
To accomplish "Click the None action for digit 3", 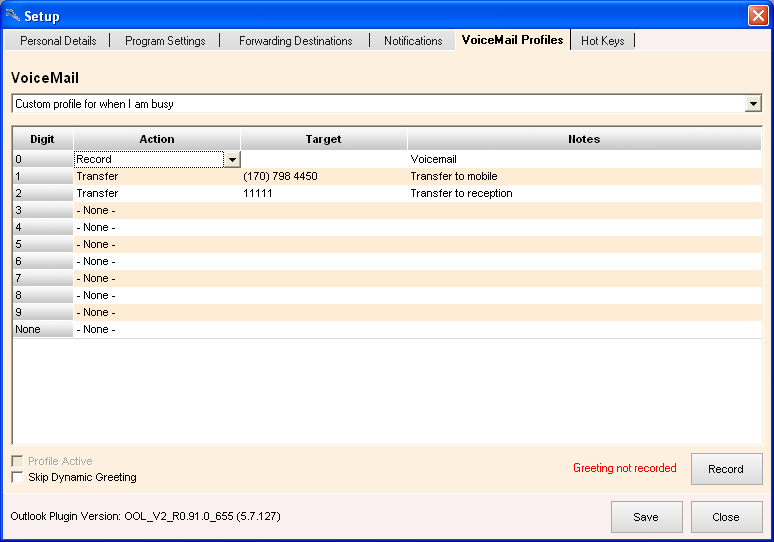I will [x=157, y=210].
